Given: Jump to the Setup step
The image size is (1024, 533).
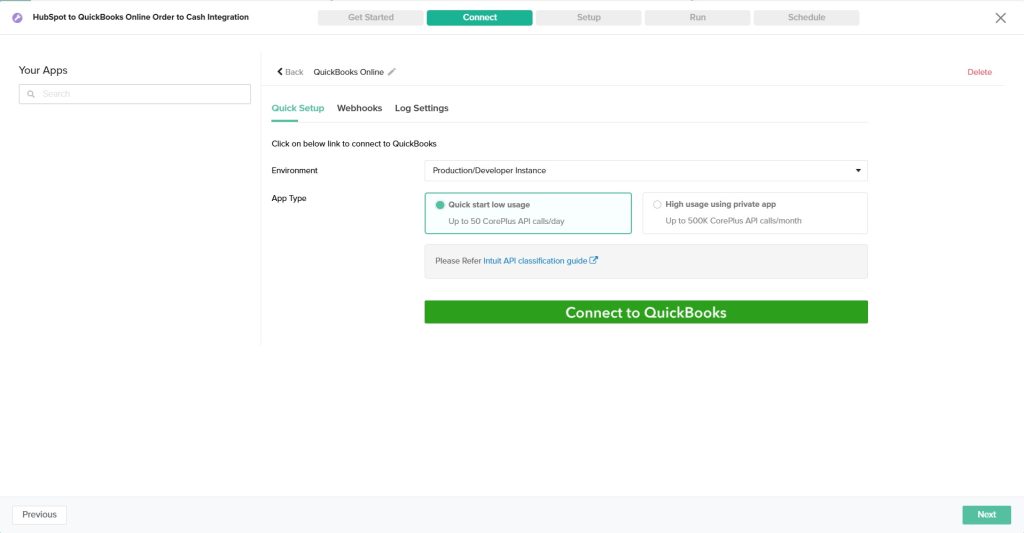Looking at the screenshot, I should tap(588, 18).
